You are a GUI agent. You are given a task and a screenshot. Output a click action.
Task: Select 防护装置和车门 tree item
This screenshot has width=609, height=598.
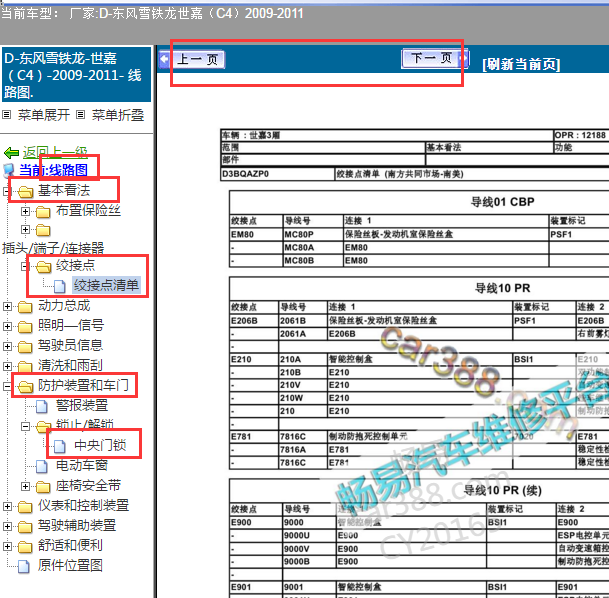[83, 385]
